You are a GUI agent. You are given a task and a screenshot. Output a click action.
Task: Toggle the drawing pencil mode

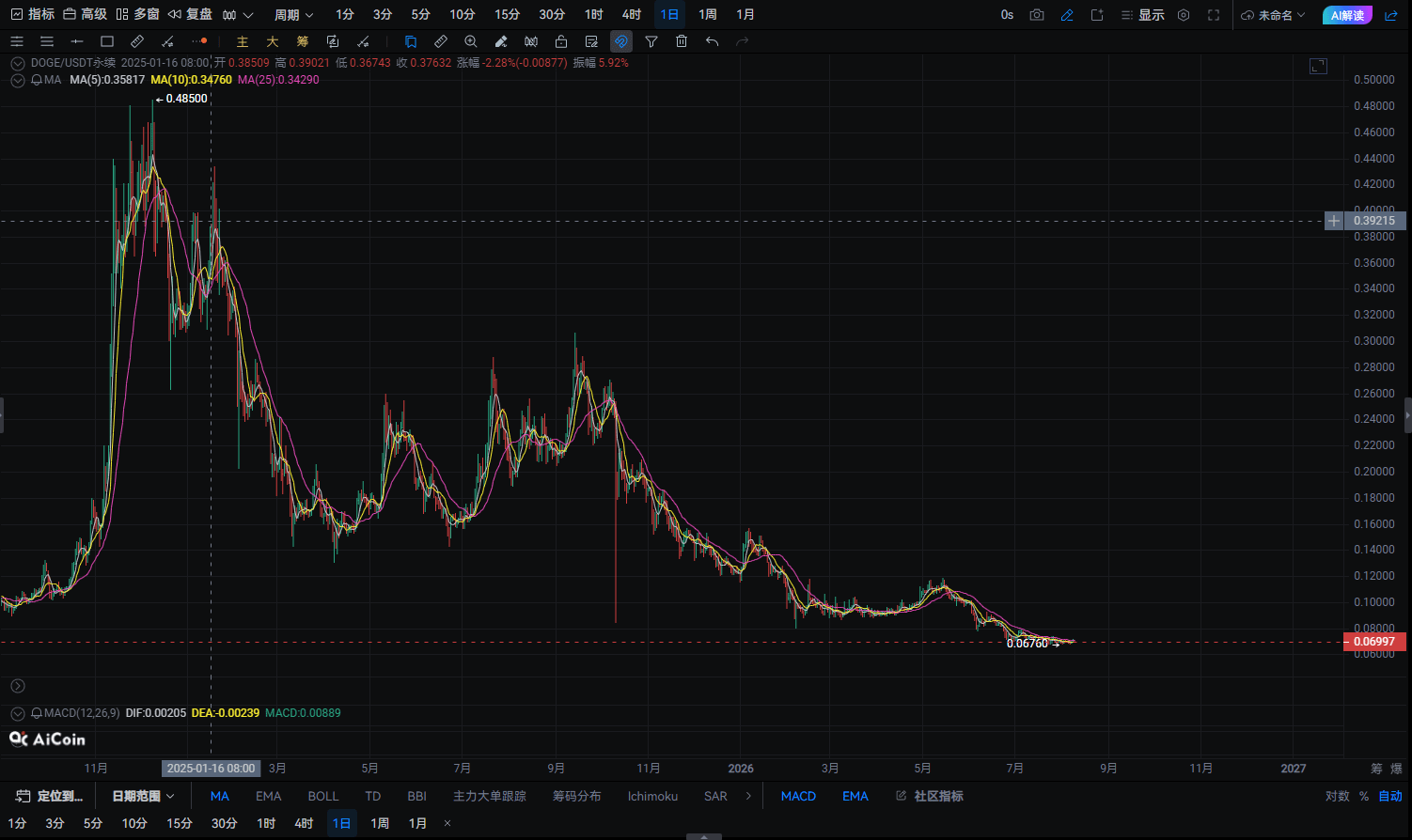[x=1067, y=15]
